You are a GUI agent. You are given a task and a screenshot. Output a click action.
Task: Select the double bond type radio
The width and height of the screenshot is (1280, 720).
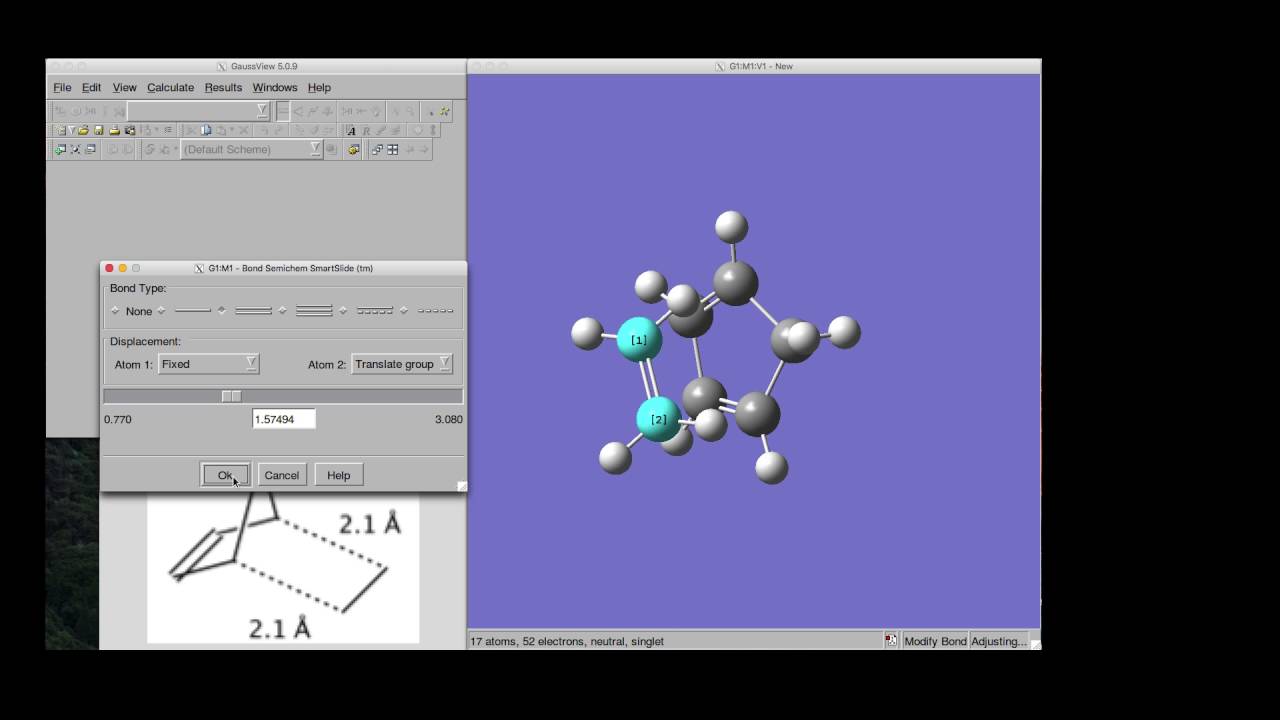[222, 311]
